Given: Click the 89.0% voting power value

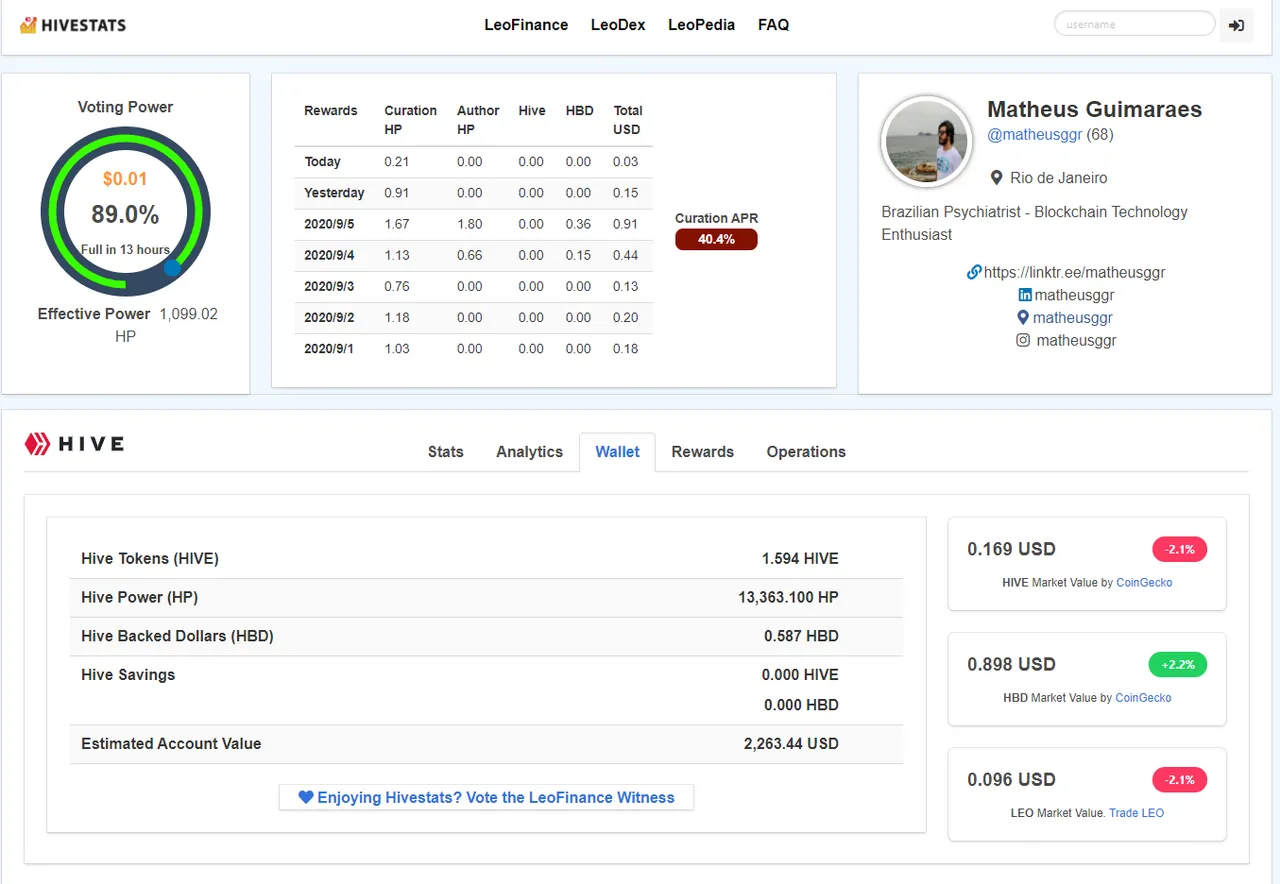Looking at the screenshot, I should coord(125,214).
